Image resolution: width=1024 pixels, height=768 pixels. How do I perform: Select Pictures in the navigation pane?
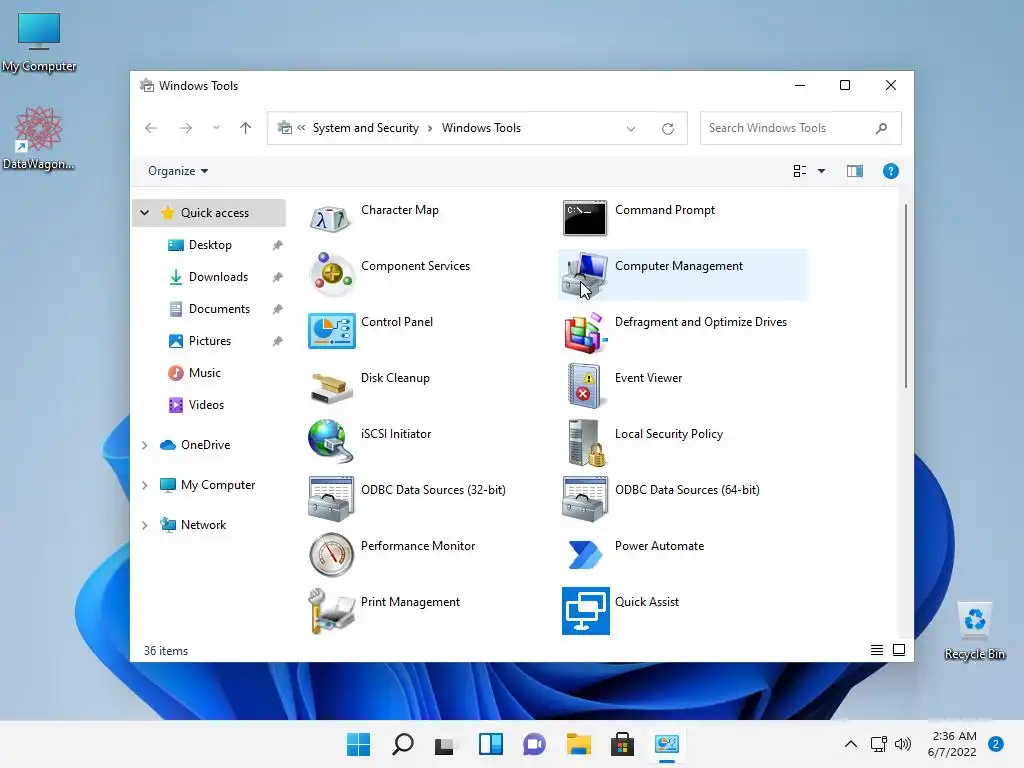pos(210,341)
